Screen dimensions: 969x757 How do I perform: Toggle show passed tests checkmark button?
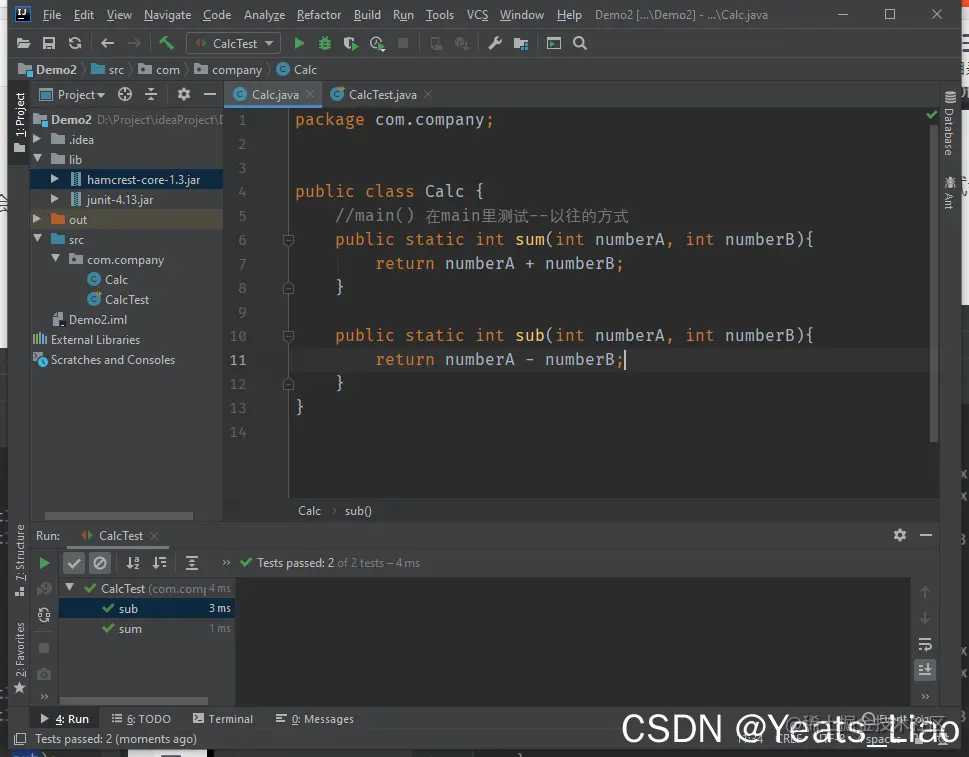74,563
